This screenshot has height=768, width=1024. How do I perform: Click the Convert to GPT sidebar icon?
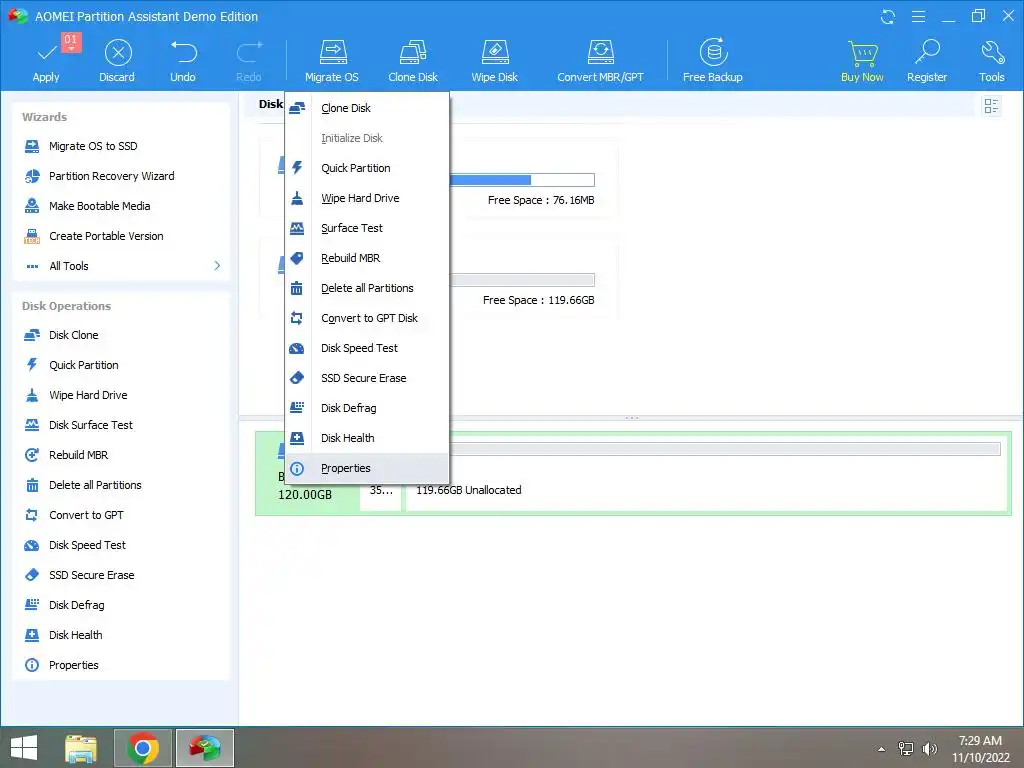coord(32,515)
